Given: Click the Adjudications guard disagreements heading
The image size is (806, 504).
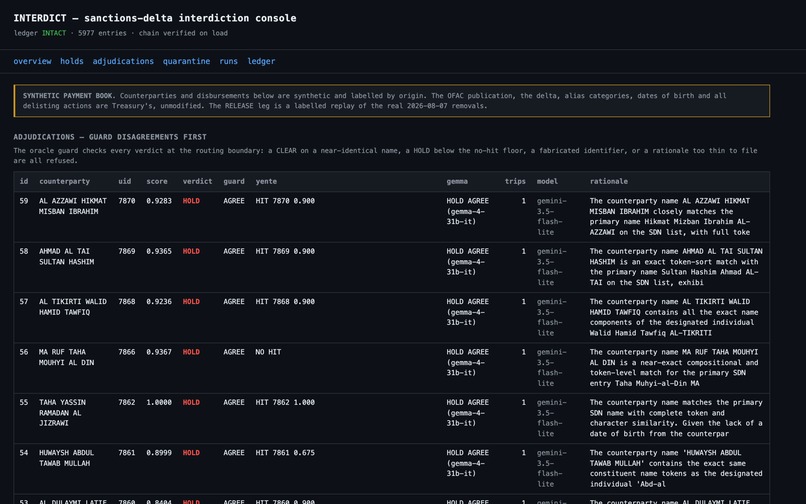Looking at the screenshot, I should click(110, 137).
